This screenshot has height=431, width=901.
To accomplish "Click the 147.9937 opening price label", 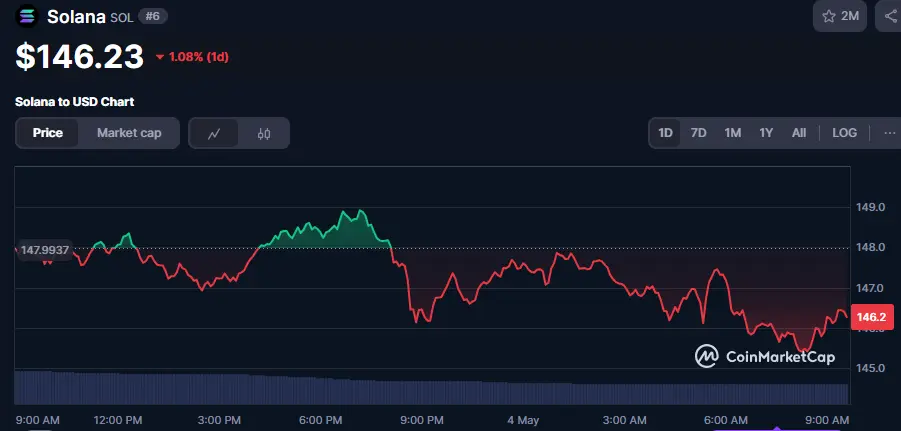I will 44,251.
